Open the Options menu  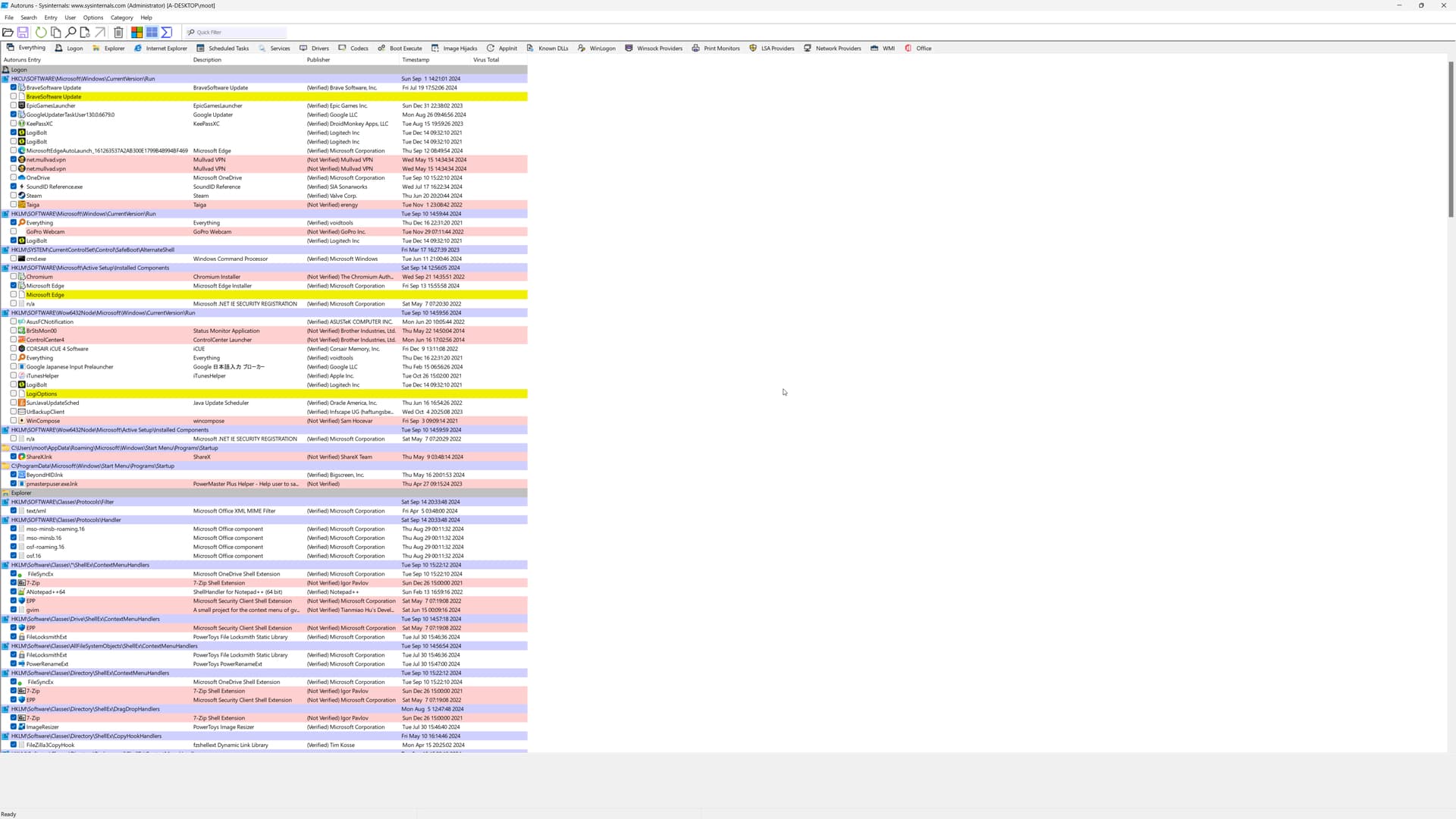[93, 17]
